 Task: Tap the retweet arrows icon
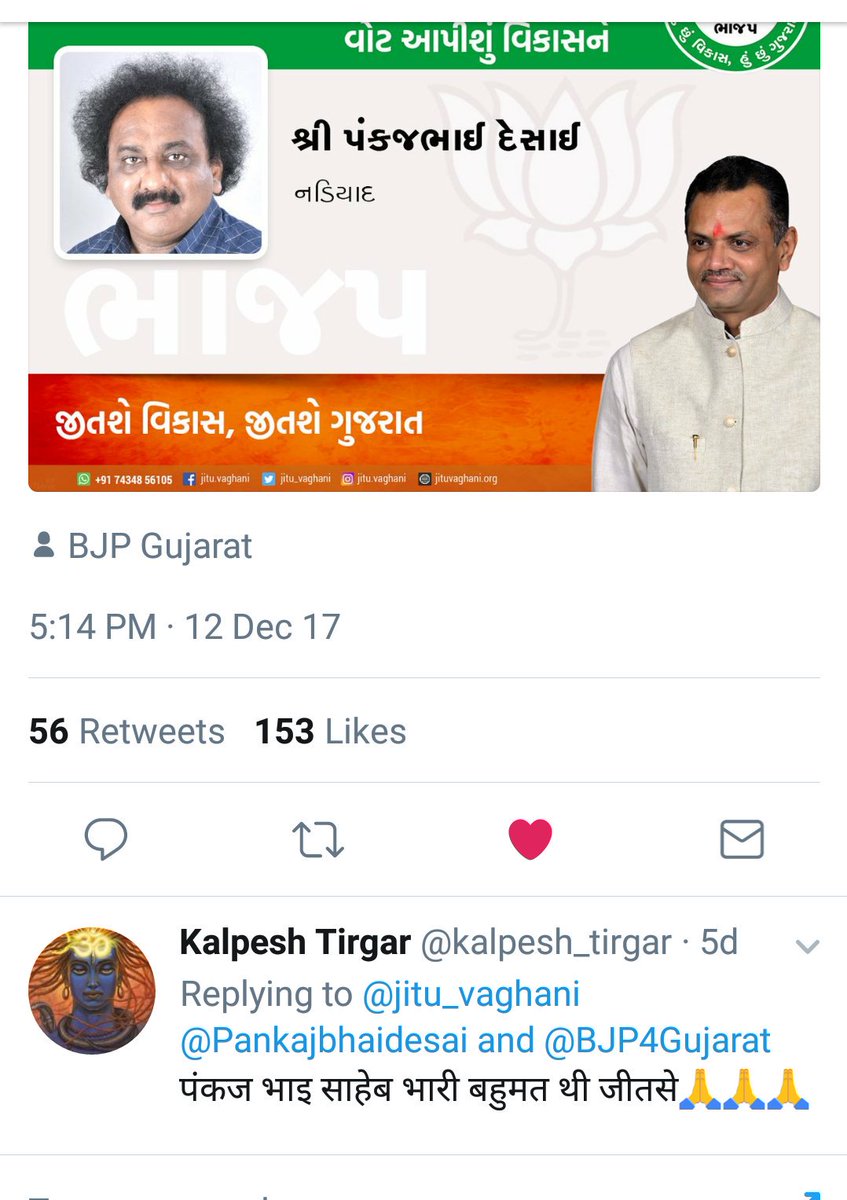(x=319, y=840)
